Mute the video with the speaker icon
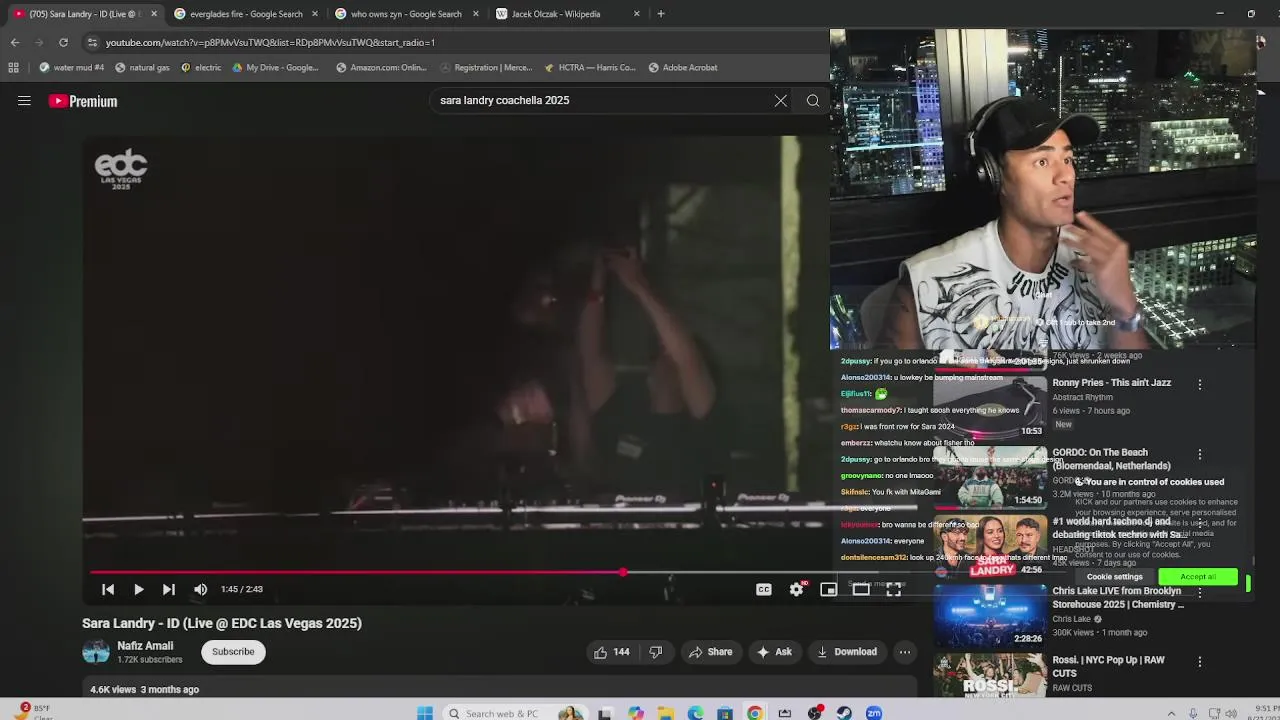The image size is (1280, 720). point(200,590)
